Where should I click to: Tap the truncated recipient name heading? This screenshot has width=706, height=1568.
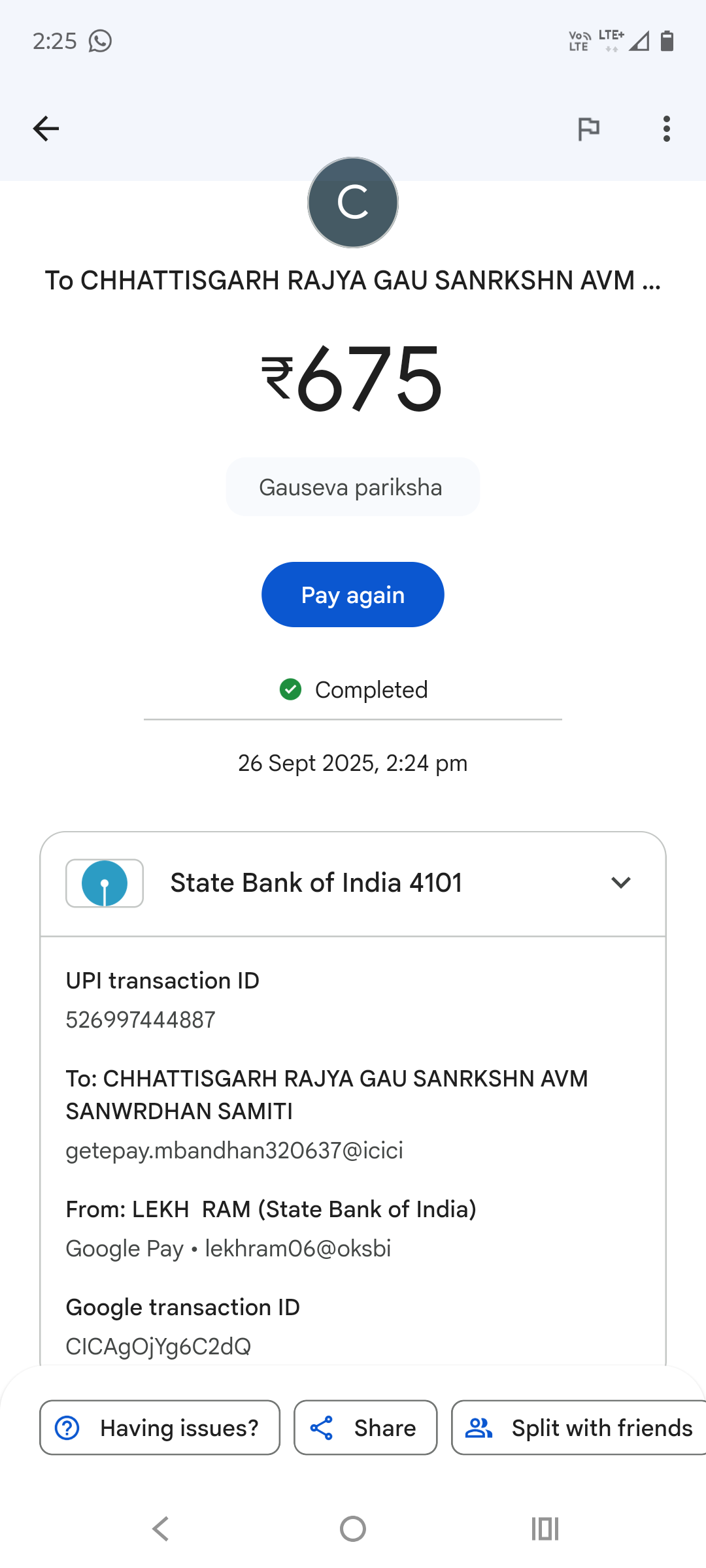353,280
